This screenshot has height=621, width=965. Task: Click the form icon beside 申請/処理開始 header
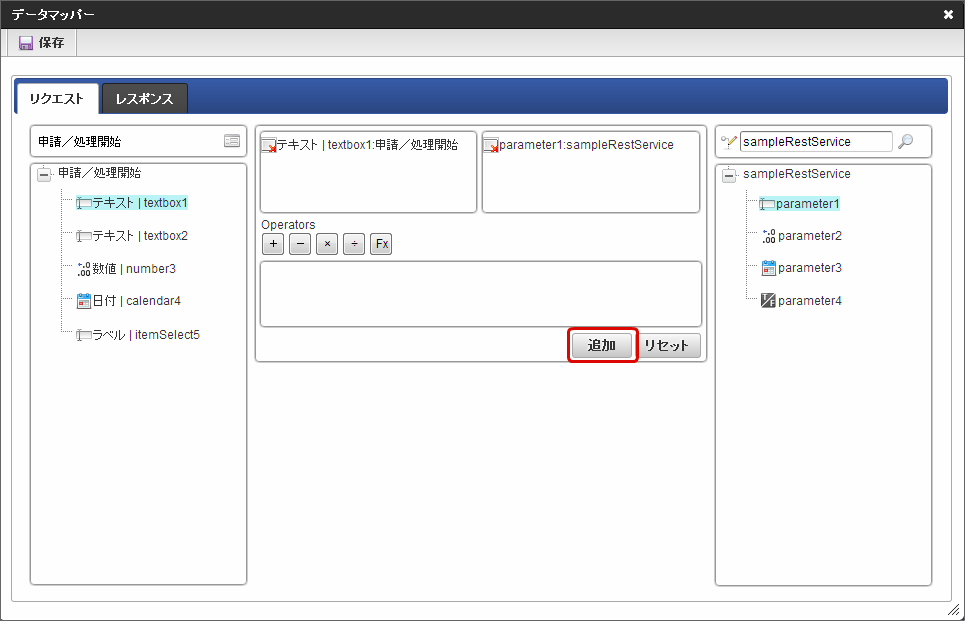(x=232, y=141)
